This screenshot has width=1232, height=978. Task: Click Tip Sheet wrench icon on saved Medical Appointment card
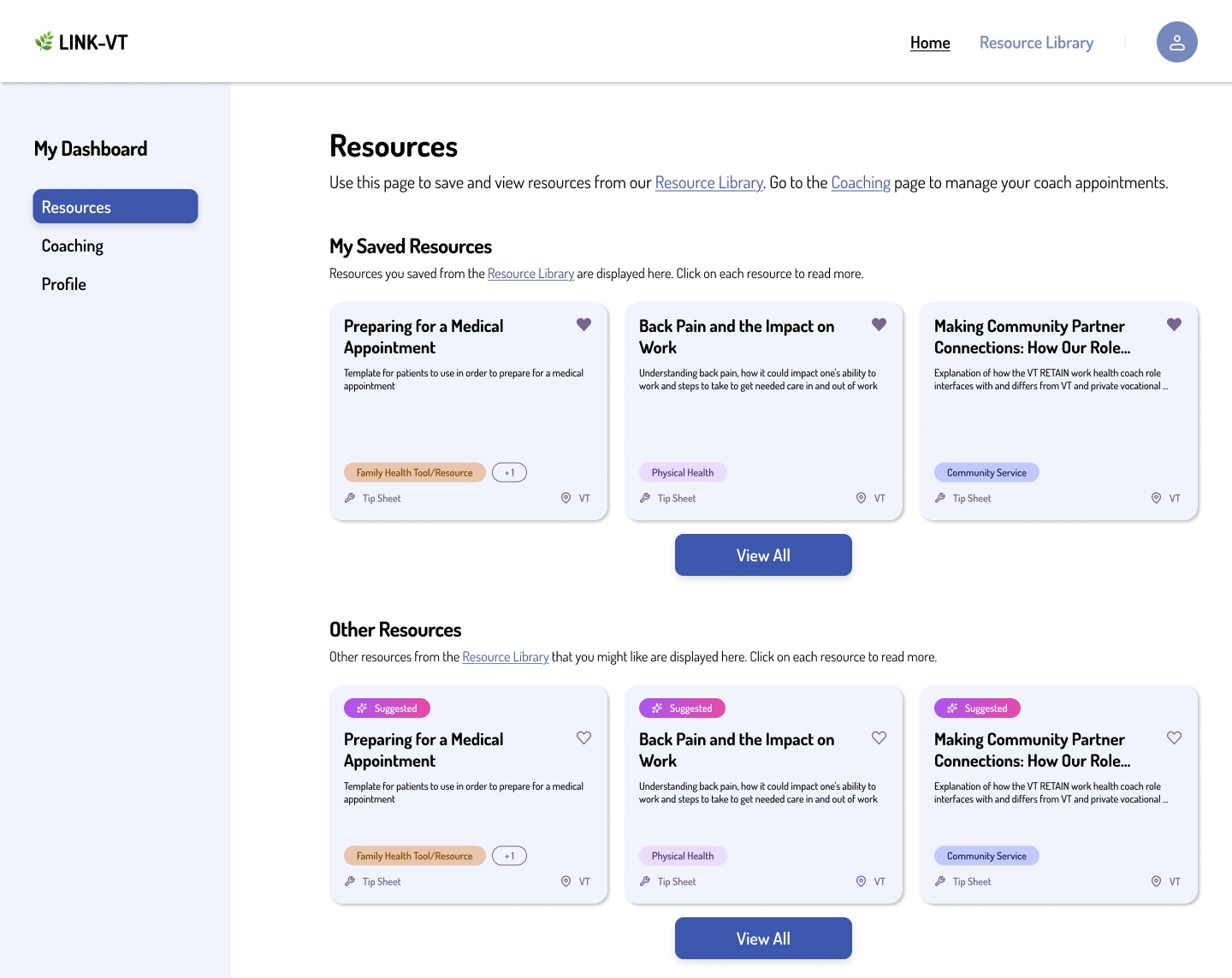350,498
